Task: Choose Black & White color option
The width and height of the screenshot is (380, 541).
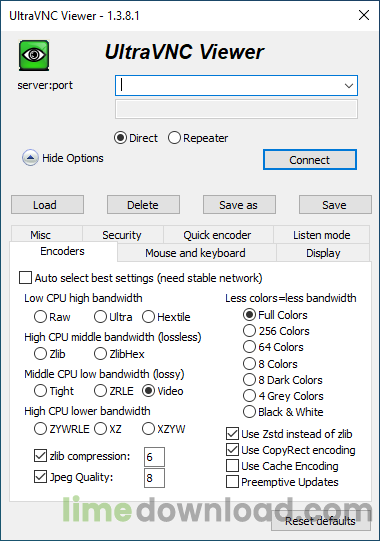Action: (x=249, y=412)
